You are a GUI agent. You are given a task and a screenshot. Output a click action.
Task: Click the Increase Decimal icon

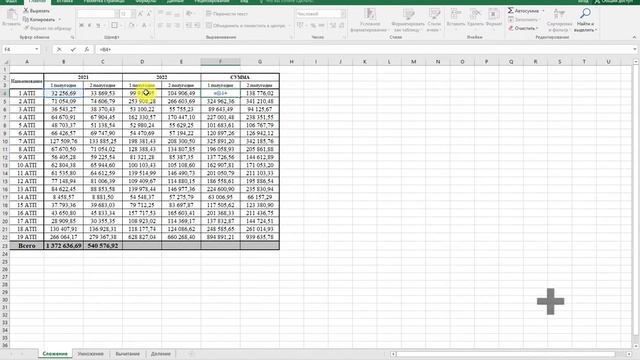pyautogui.click(x=333, y=25)
